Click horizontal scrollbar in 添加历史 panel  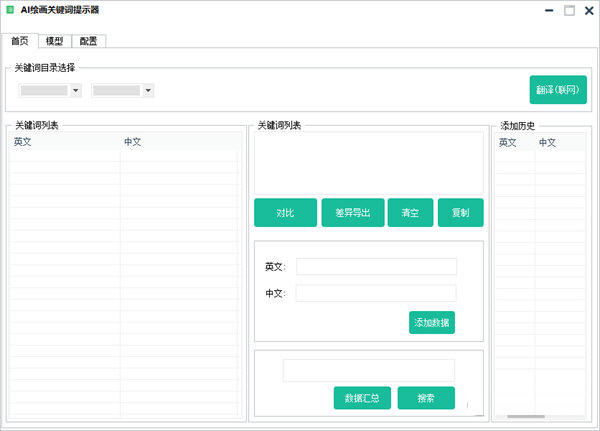pyautogui.click(x=526, y=416)
